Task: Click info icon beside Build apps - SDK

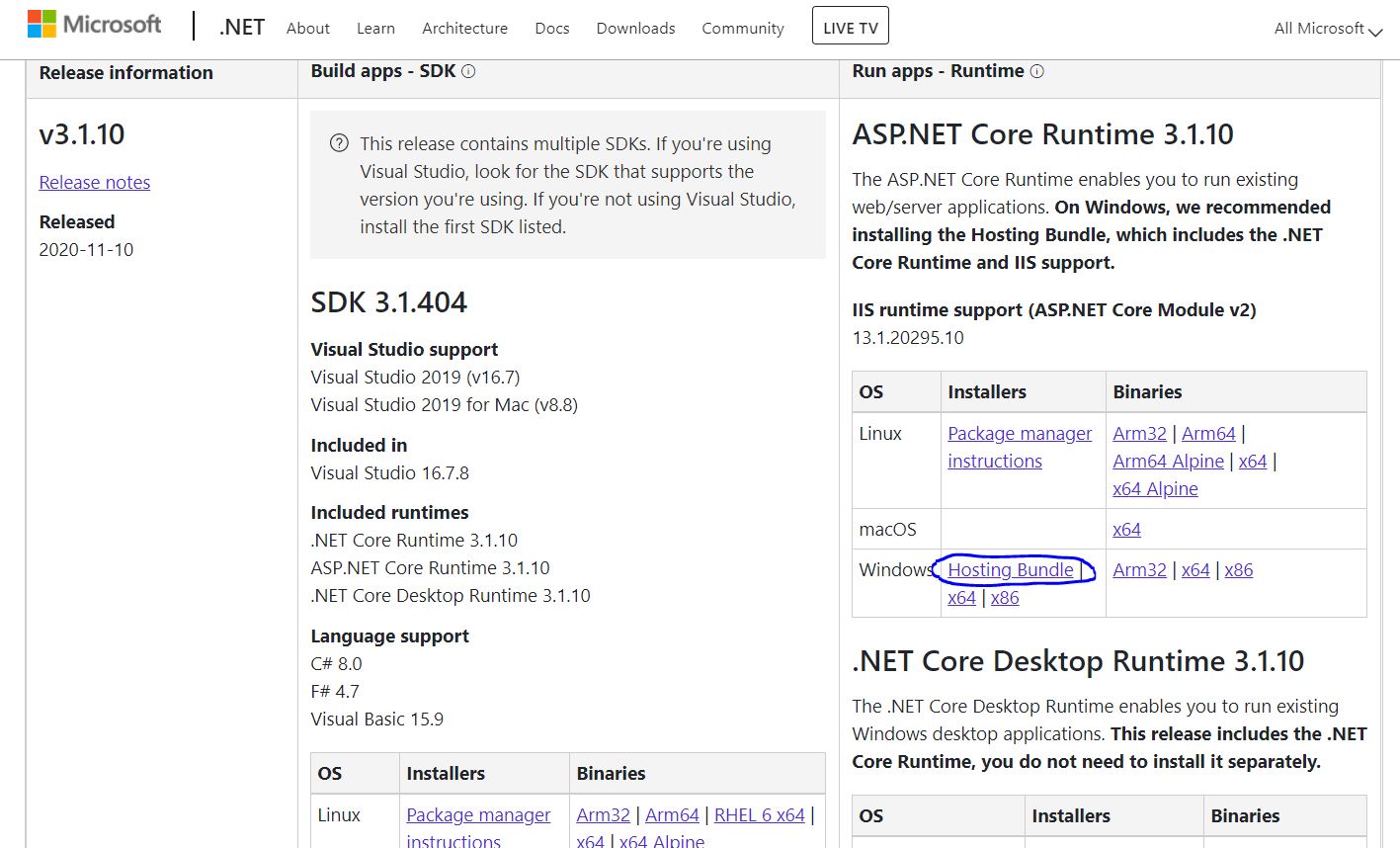Action: click(x=468, y=71)
